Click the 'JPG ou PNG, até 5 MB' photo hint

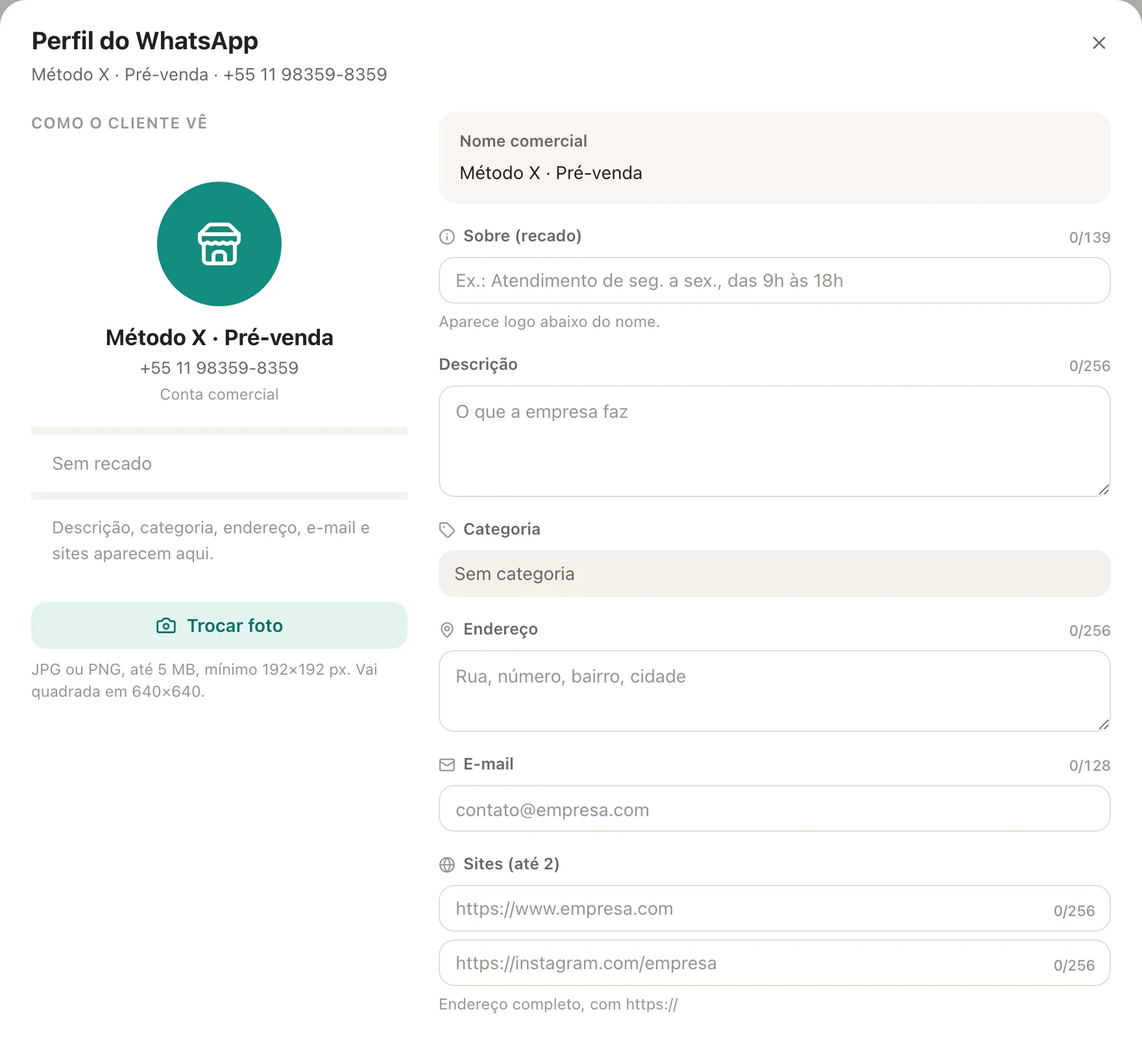(x=204, y=681)
